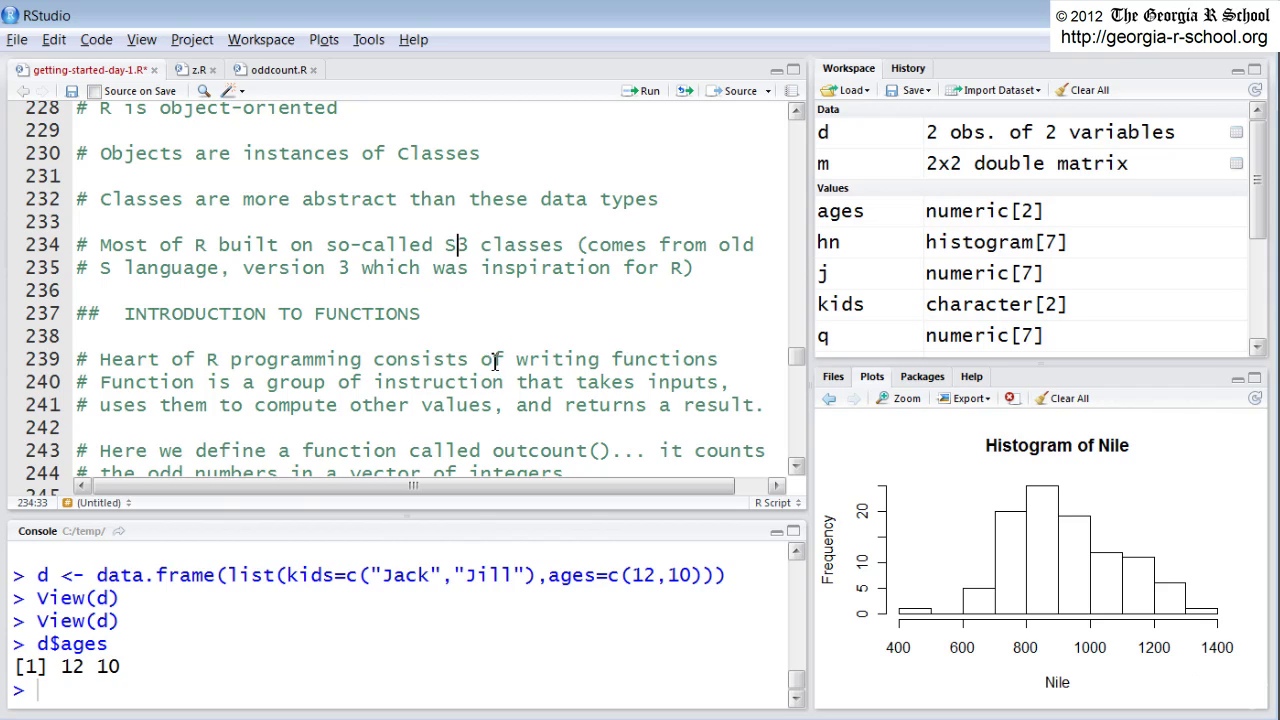1280x720 pixels.
Task: Re-run the previous code region icon
Action: (x=685, y=91)
